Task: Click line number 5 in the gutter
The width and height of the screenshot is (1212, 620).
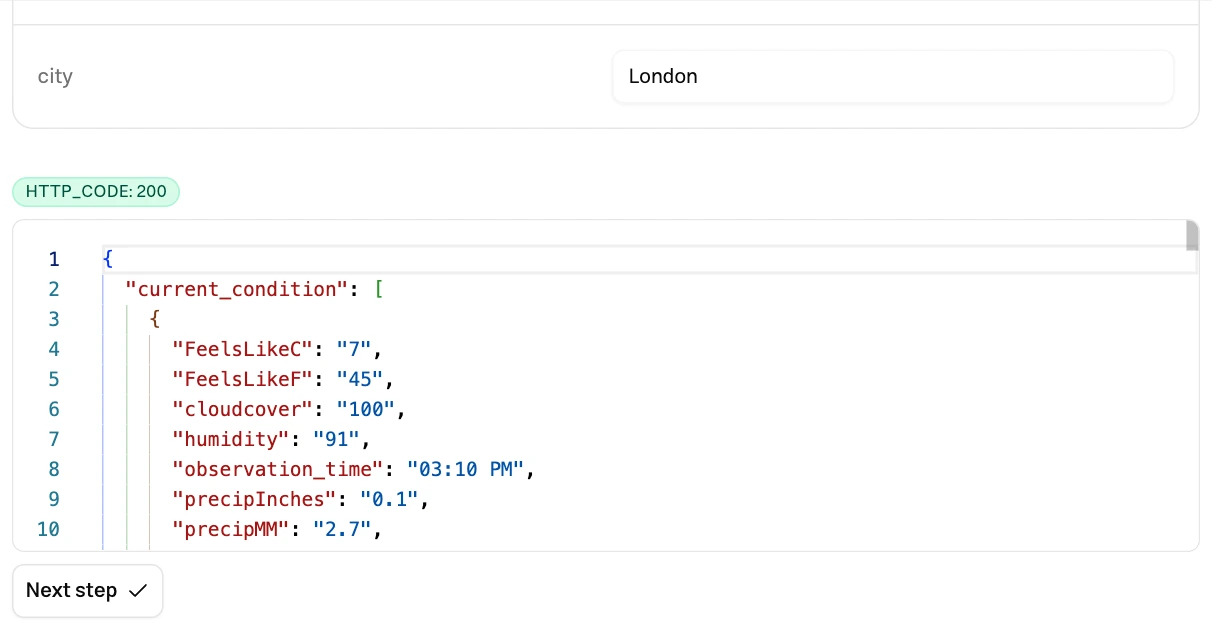Action: click(x=54, y=380)
